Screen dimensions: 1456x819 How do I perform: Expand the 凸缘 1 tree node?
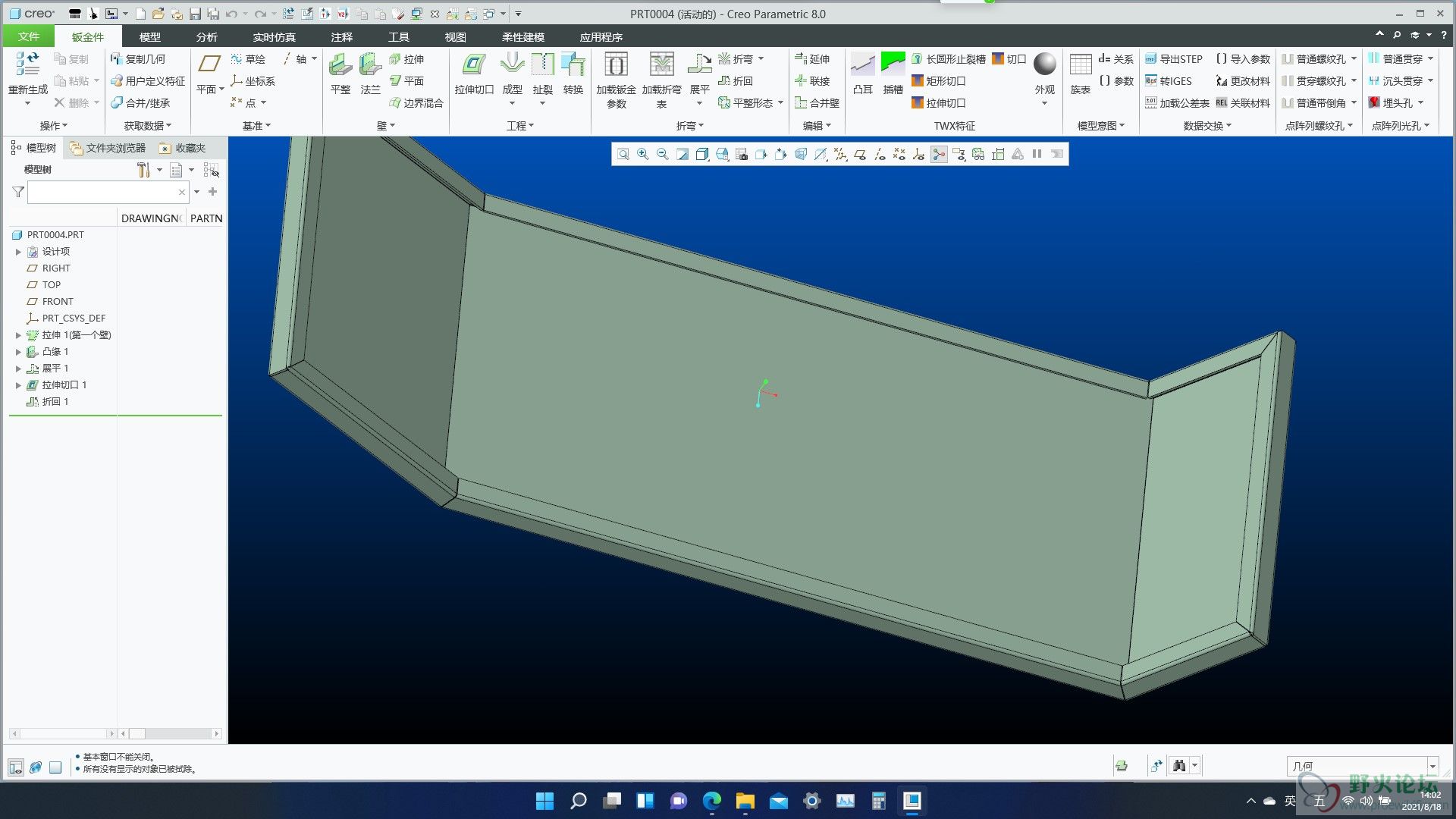(18, 352)
